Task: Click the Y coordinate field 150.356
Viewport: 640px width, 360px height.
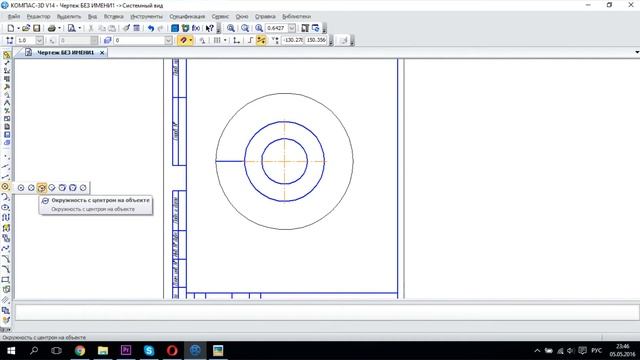Action: [316, 40]
